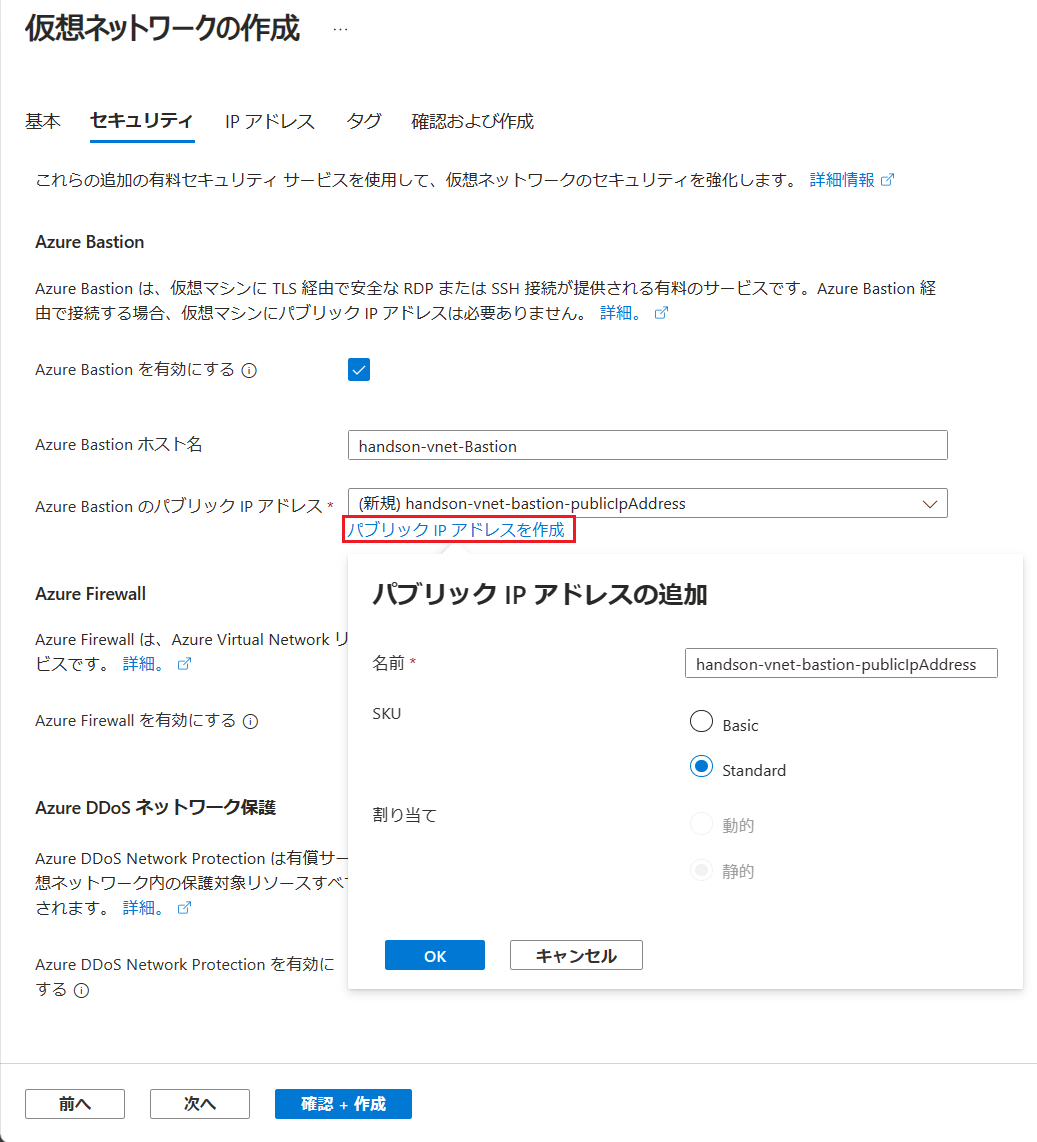This screenshot has width=1037, height=1142.
Task: Open the 詳細 link under Azure DDoS
Action: tap(143, 908)
